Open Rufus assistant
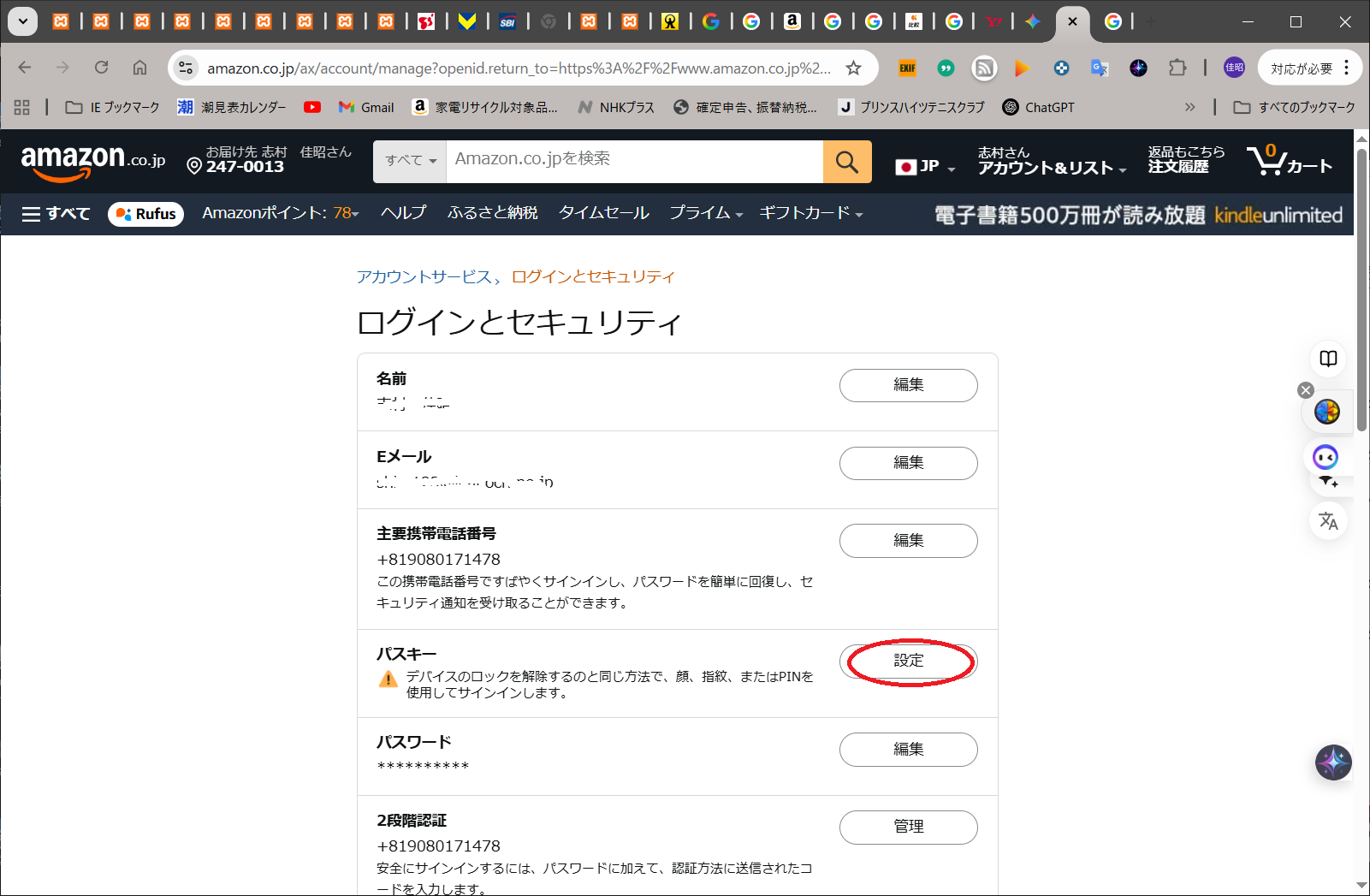 tap(146, 214)
